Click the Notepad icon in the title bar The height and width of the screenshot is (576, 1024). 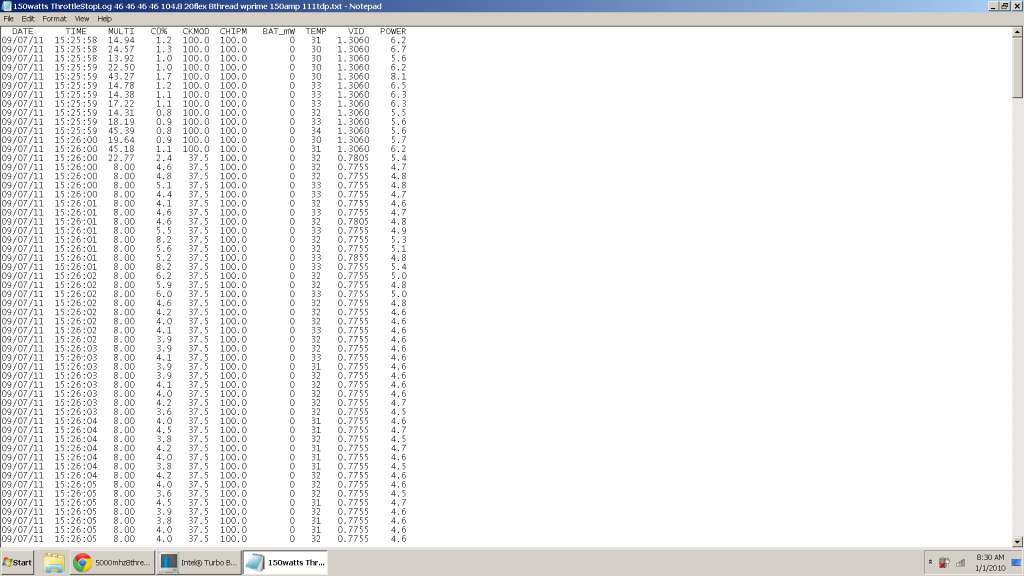click(7, 6)
